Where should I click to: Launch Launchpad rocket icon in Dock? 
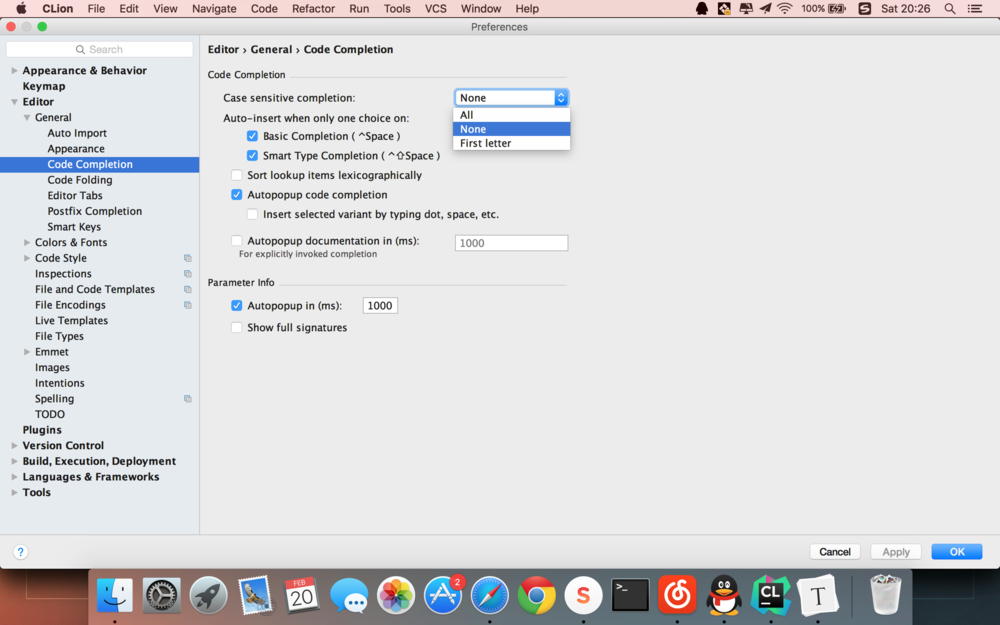(x=209, y=595)
